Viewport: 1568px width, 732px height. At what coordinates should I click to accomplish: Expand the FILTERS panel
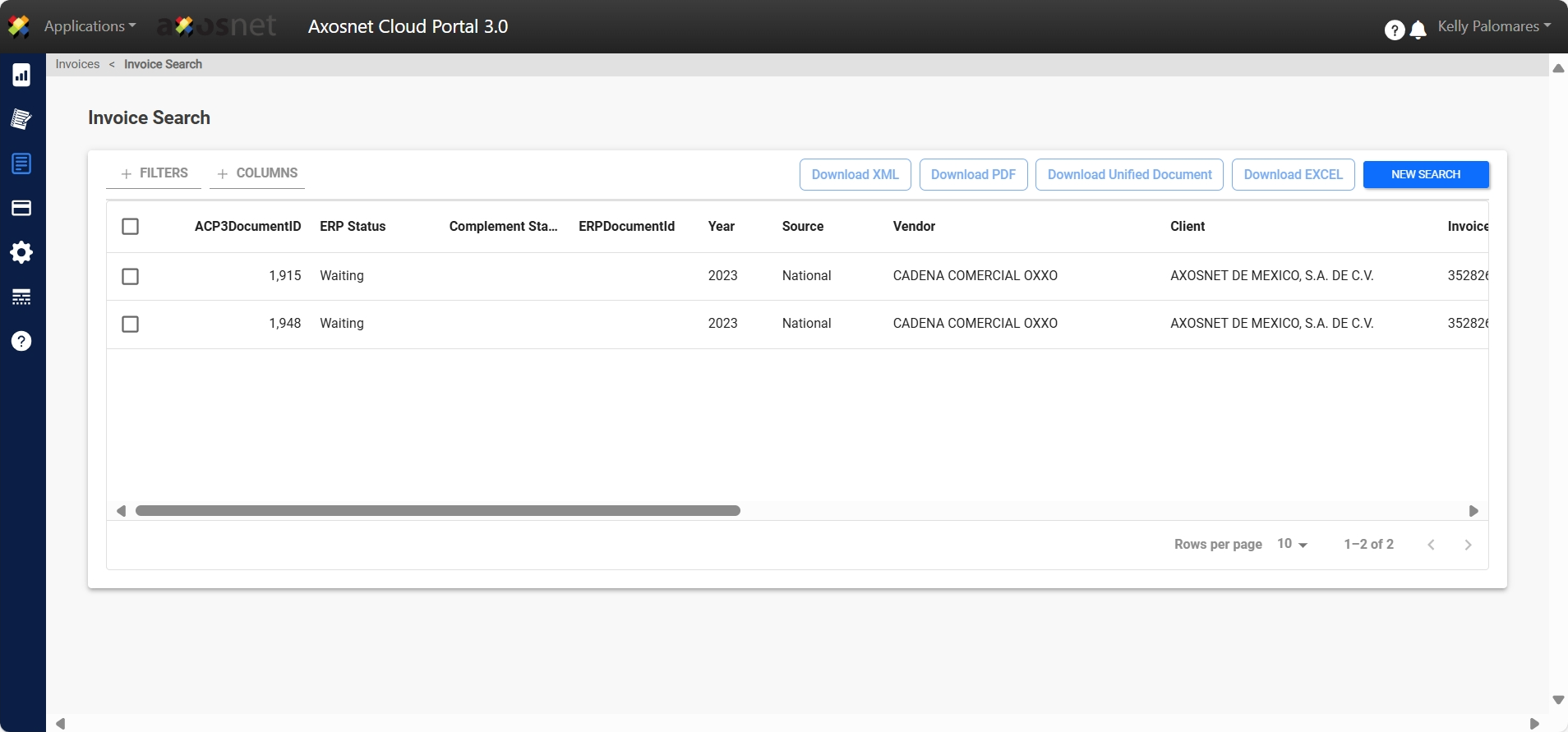point(154,173)
